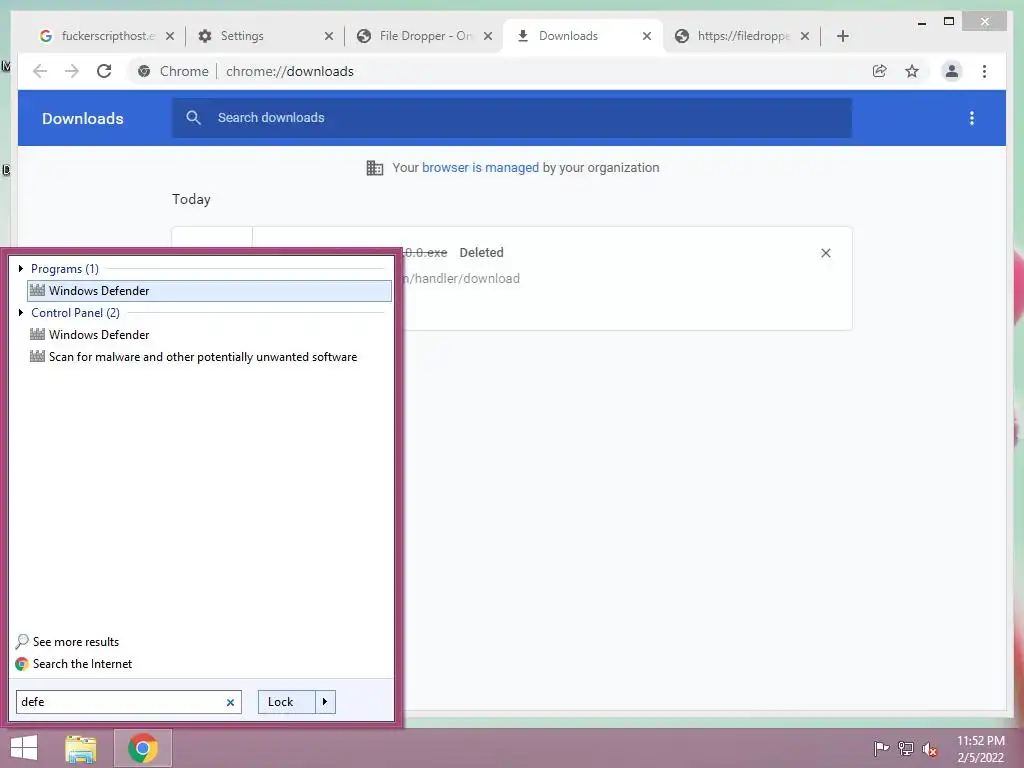The width and height of the screenshot is (1024, 768).
Task: Open the browser is managed link
Action: click(480, 168)
